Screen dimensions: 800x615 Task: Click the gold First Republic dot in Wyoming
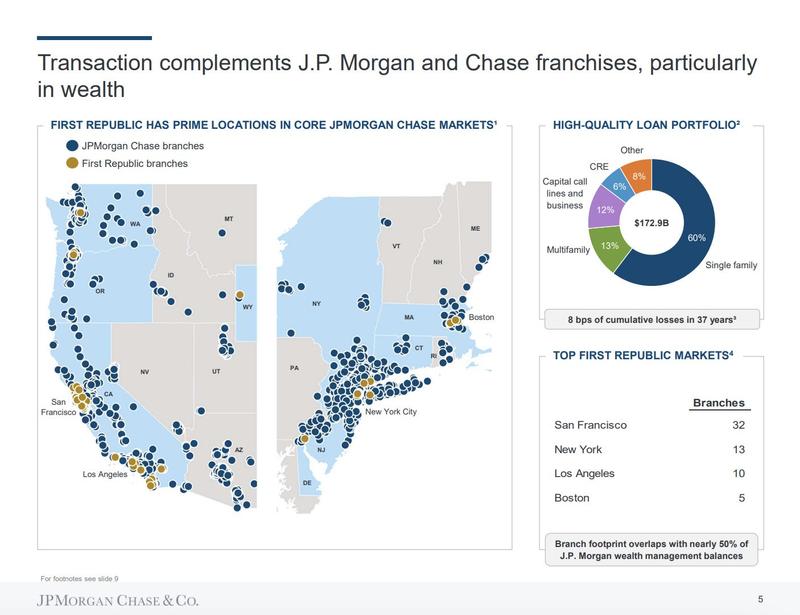tap(239, 295)
